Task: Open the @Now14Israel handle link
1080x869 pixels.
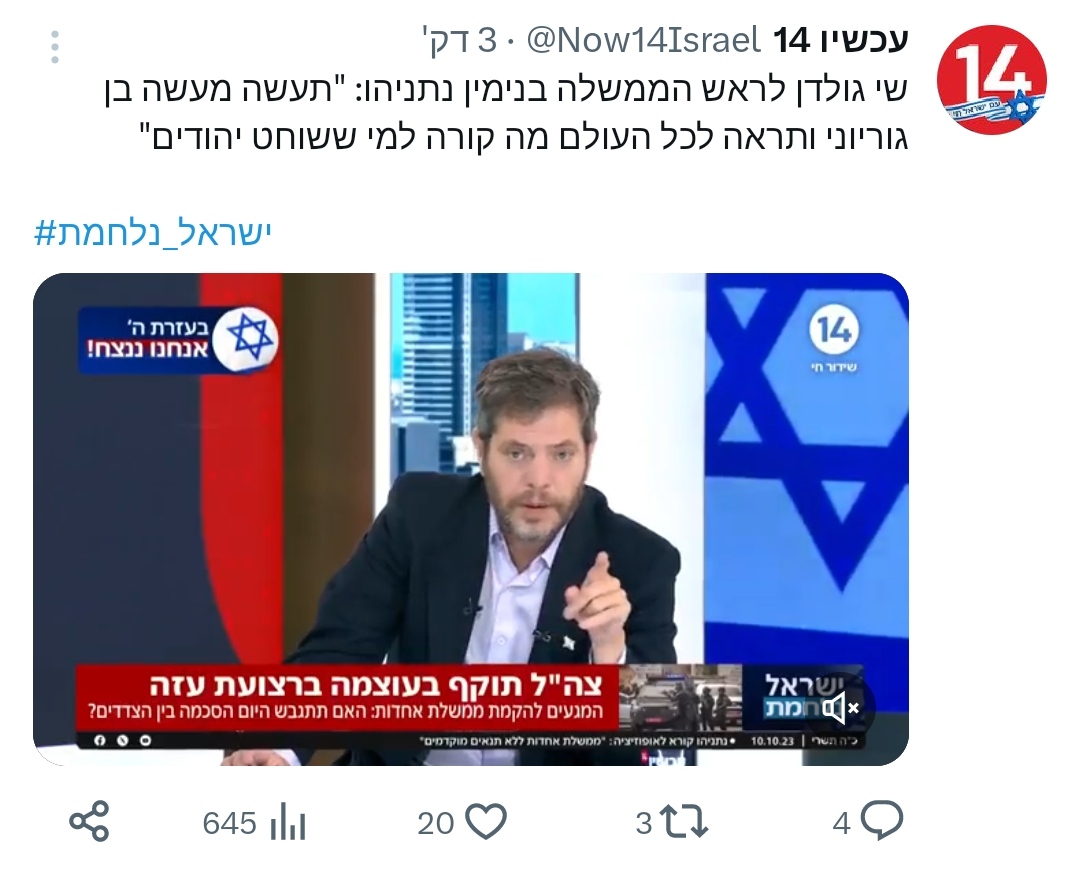Action: [x=643, y=41]
